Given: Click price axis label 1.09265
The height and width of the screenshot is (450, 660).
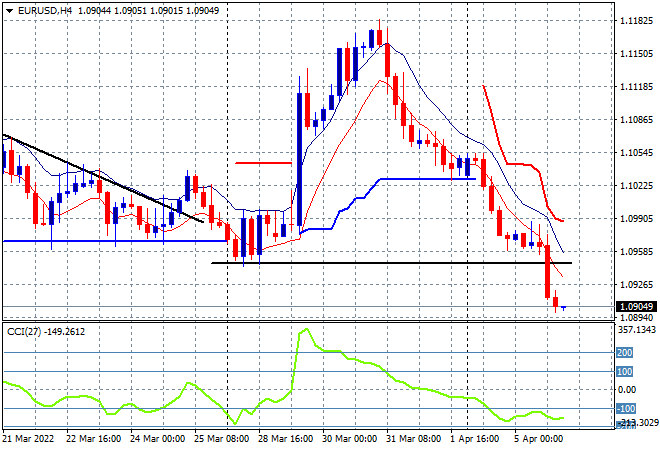Looking at the screenshot, I should coord(636,285).
